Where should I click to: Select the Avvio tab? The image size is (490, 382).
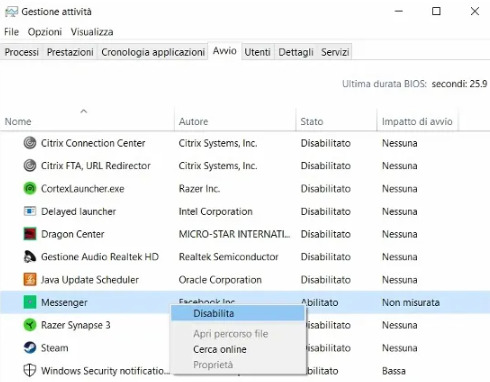[x=225, y=51]
